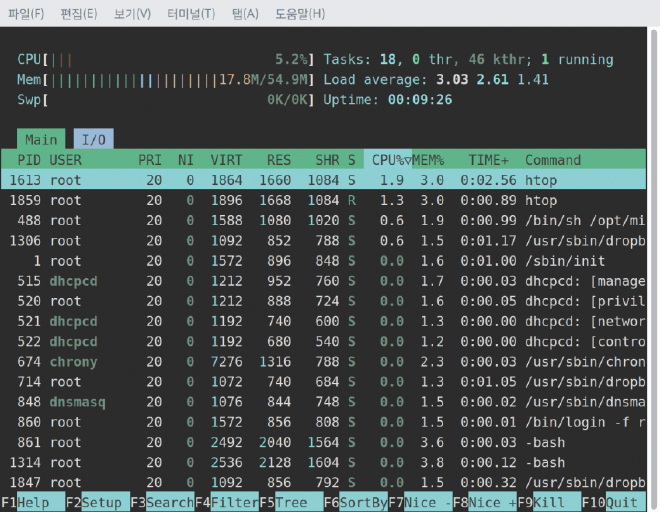Select the Main tab
Image resolution: width=660 pixels, height=512 pixels.
[41, 140]
